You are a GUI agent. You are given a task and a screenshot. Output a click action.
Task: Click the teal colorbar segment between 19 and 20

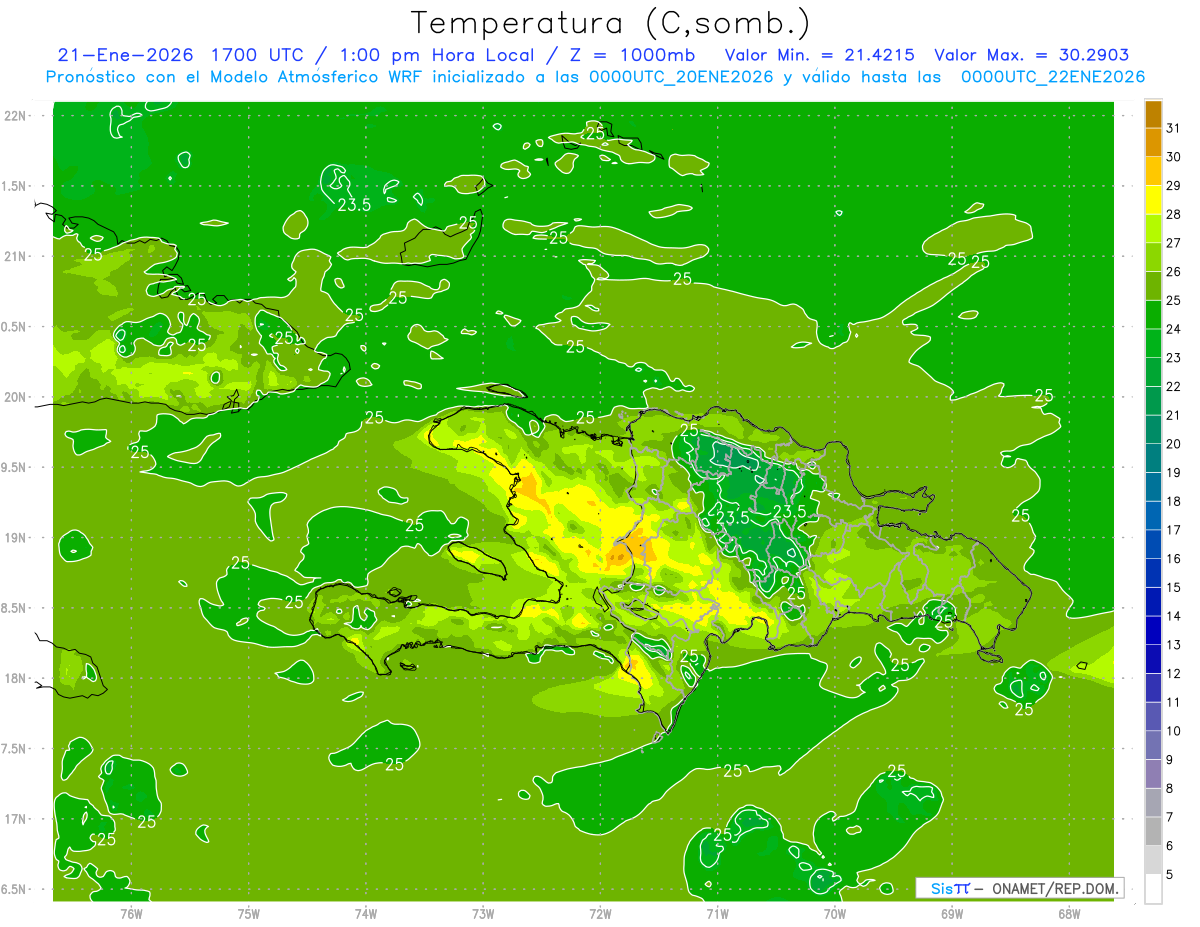click(1153, 458)
